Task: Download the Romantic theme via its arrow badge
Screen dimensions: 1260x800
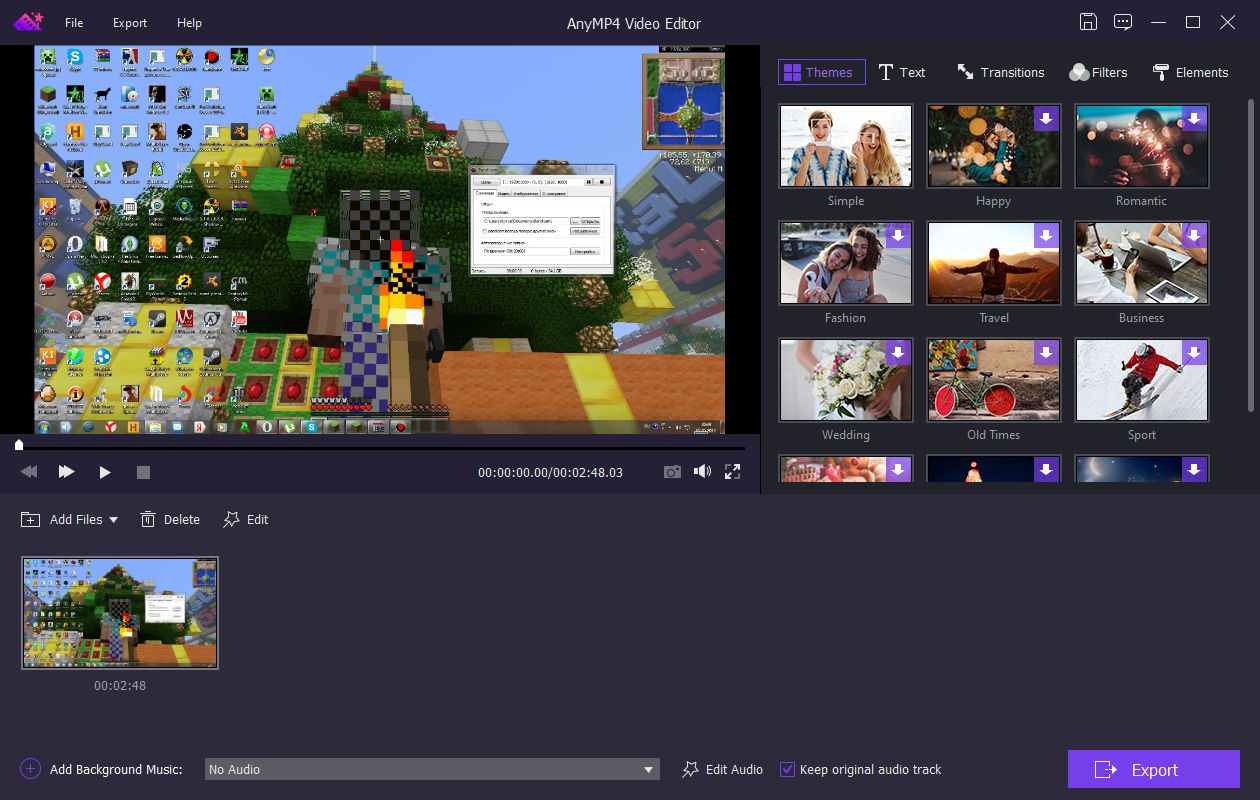Action: [1194, 119]
